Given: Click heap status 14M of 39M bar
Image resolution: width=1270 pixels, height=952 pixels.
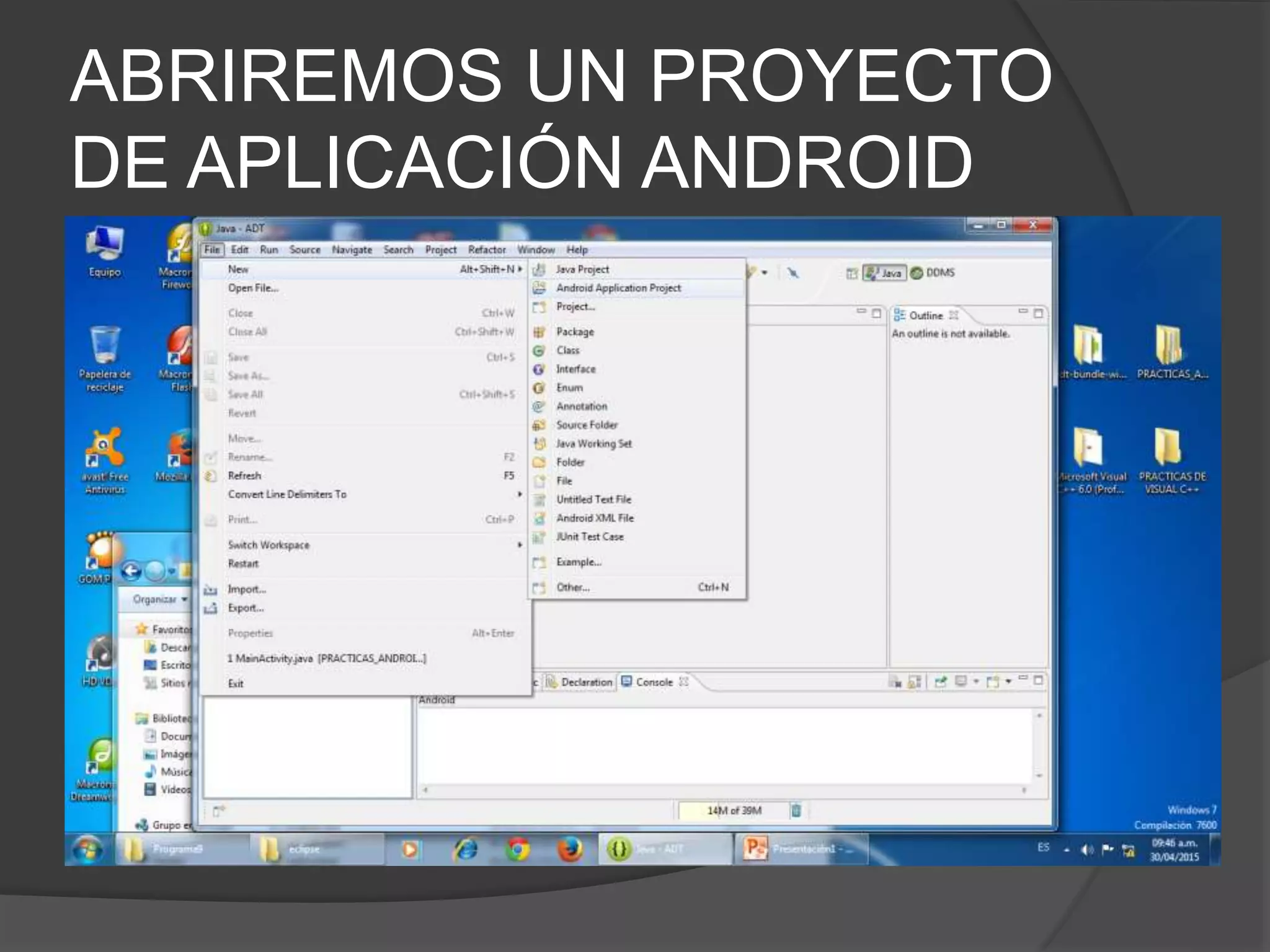Looking at the screenshot, I should (734, 811).
